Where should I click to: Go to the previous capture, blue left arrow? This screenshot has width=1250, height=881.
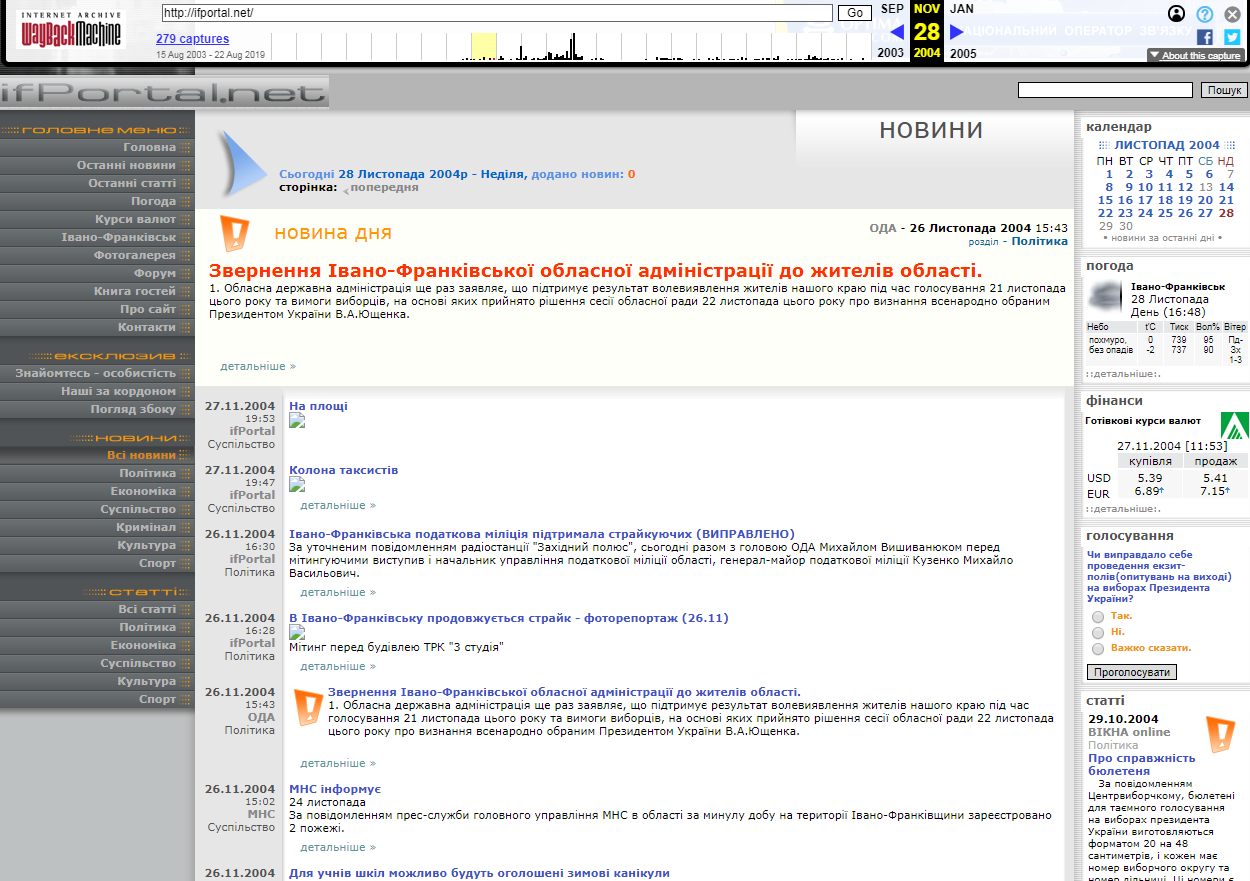[x=897, y=31]
